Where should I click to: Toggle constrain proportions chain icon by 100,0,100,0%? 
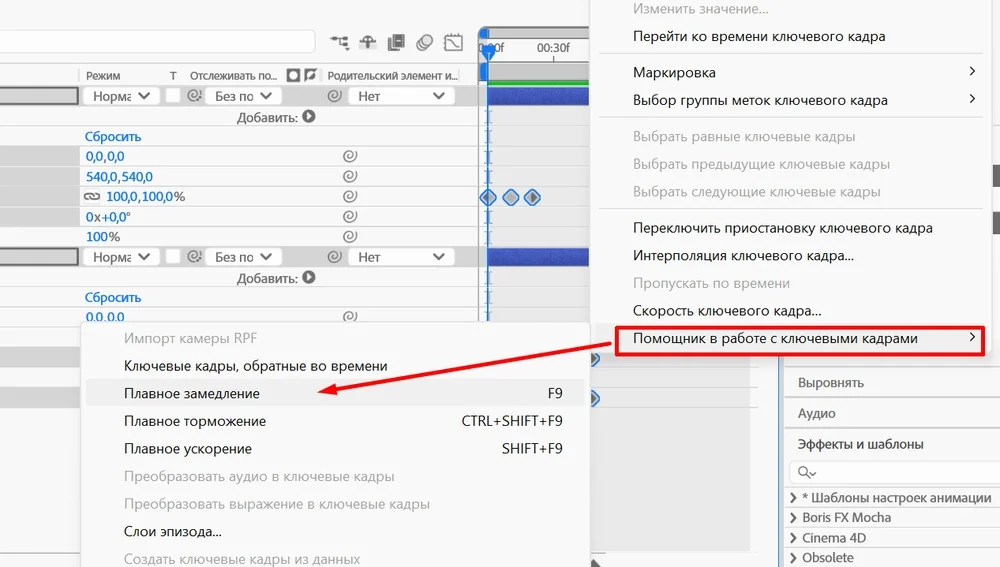[x=92, y=196]
